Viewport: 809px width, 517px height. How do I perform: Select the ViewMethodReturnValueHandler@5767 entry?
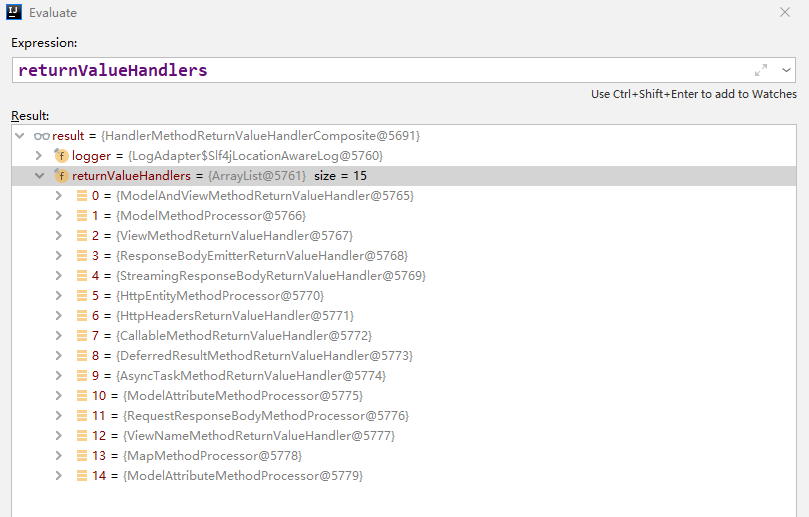click(x=235, y=236)
